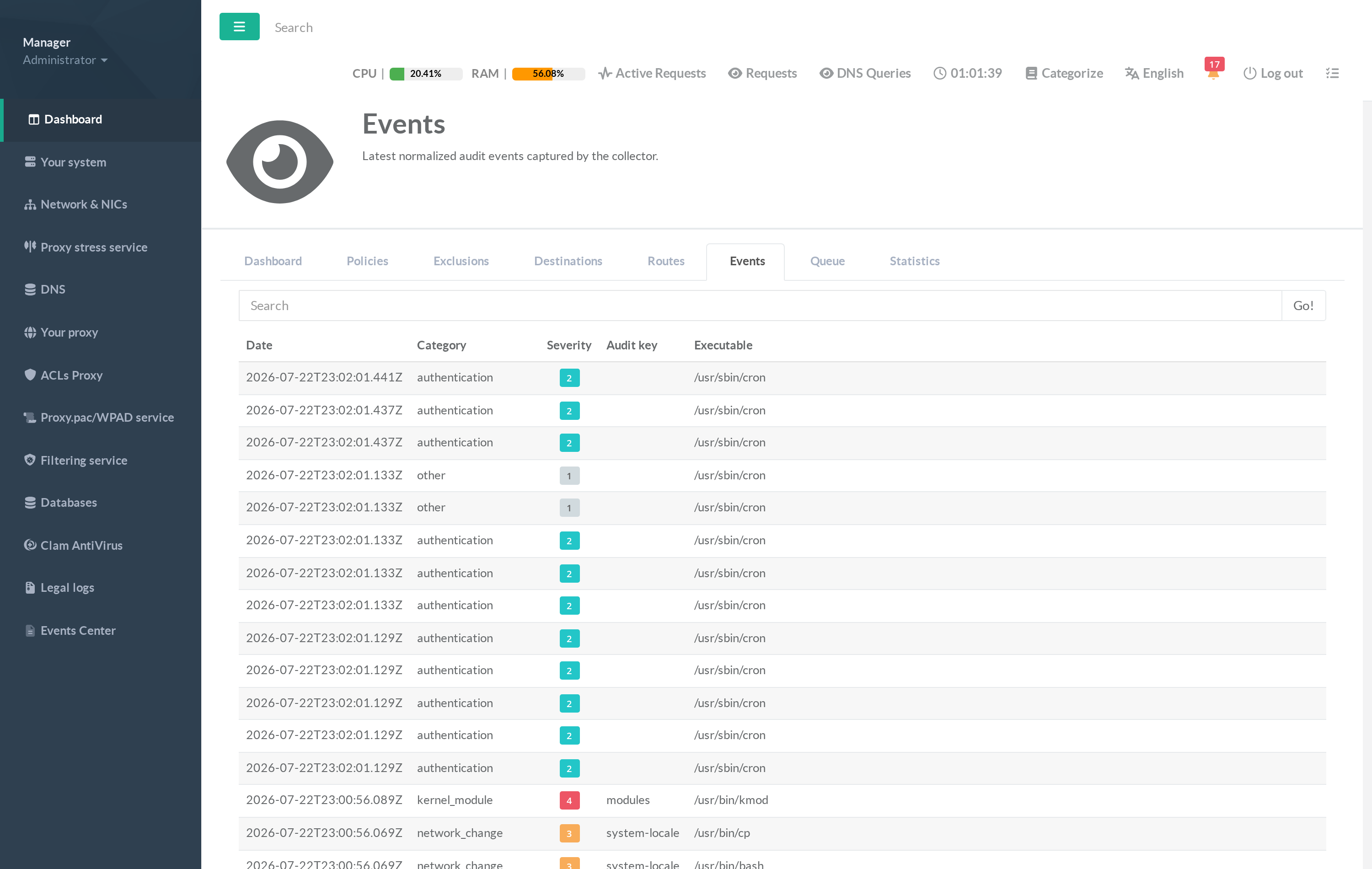Open Your proxy sidebar section

[101, 332]
